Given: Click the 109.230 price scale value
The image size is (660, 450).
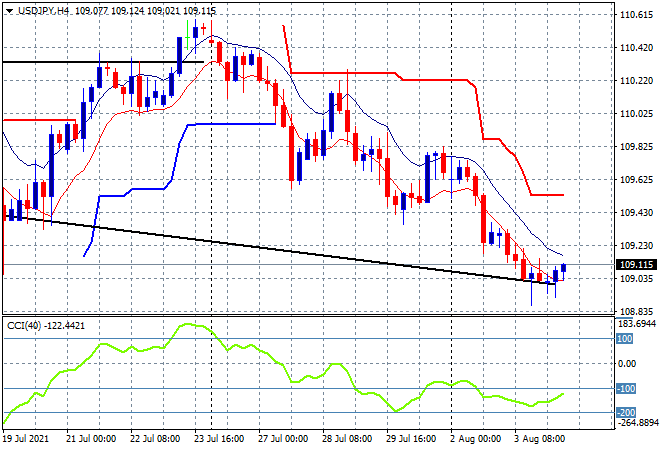Looking at the screenshot, I should click(636, 245).
